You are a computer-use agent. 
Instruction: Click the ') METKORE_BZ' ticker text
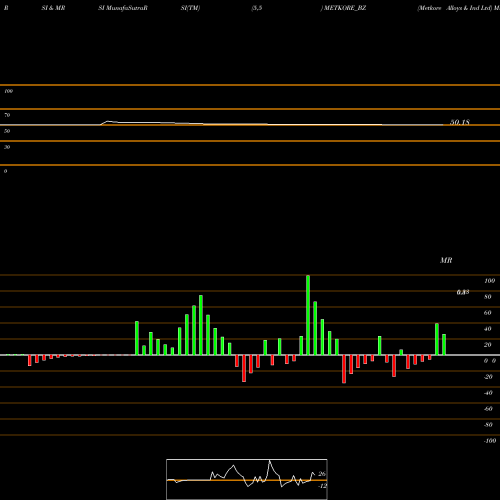tap(343, 8)
